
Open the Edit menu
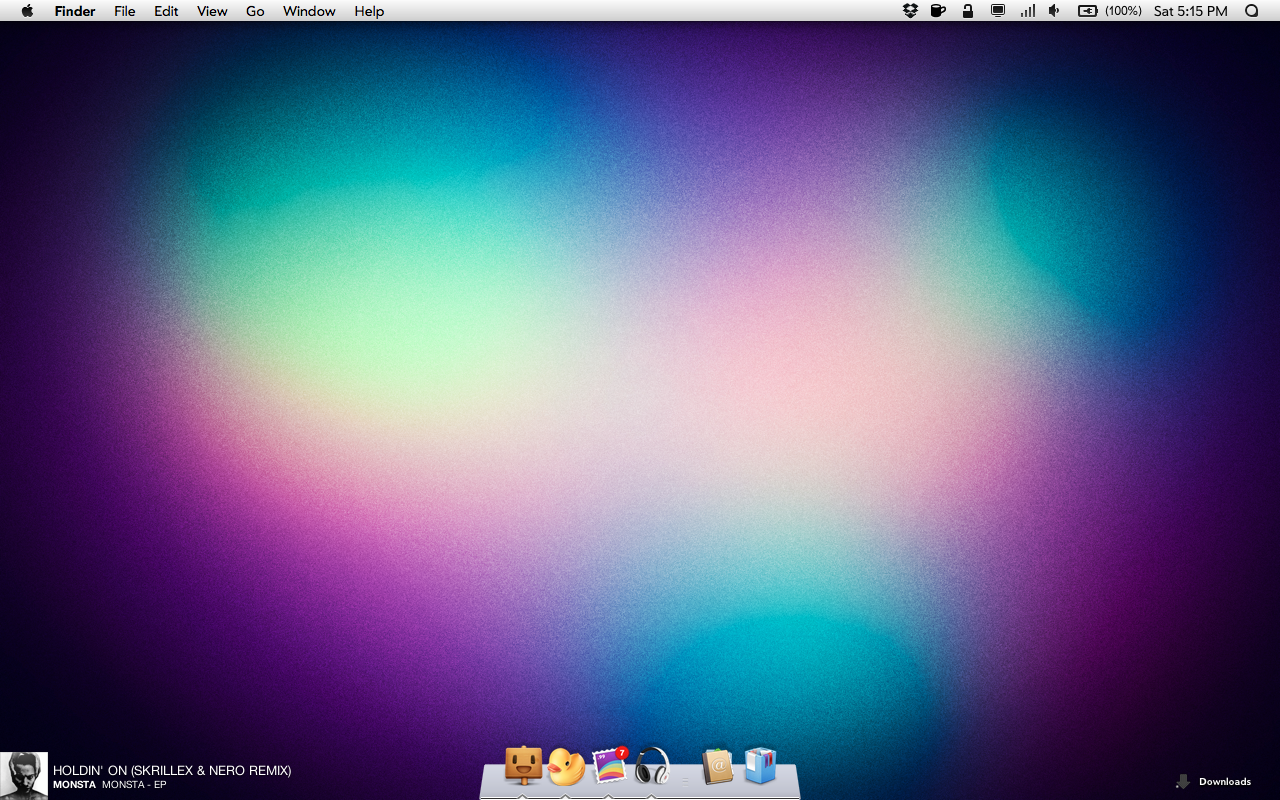(x=166, y=11)
